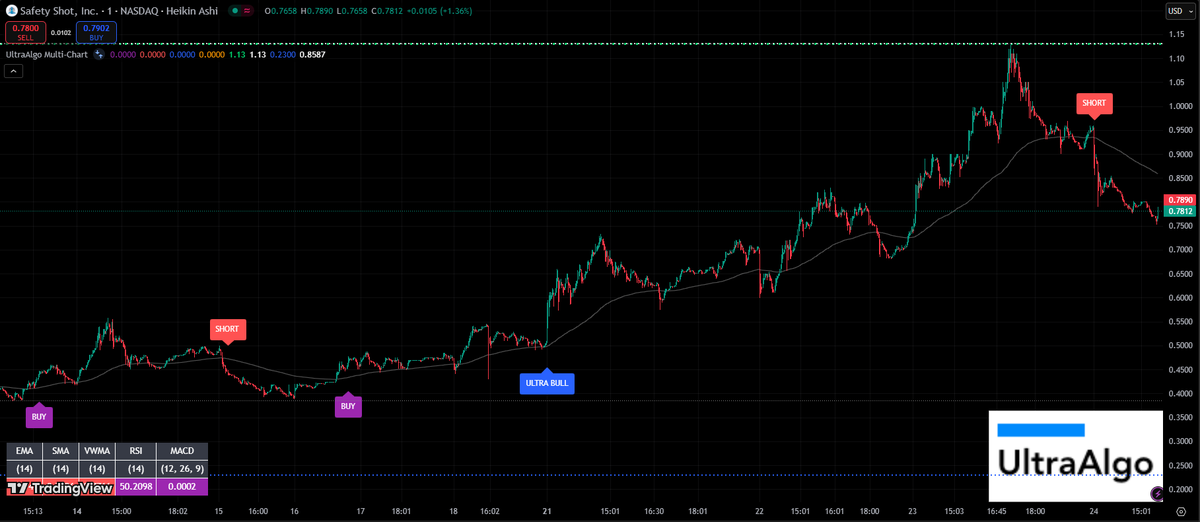
Task: Click the Safety Shot symbol logo icon
Action: click(12, 10)
